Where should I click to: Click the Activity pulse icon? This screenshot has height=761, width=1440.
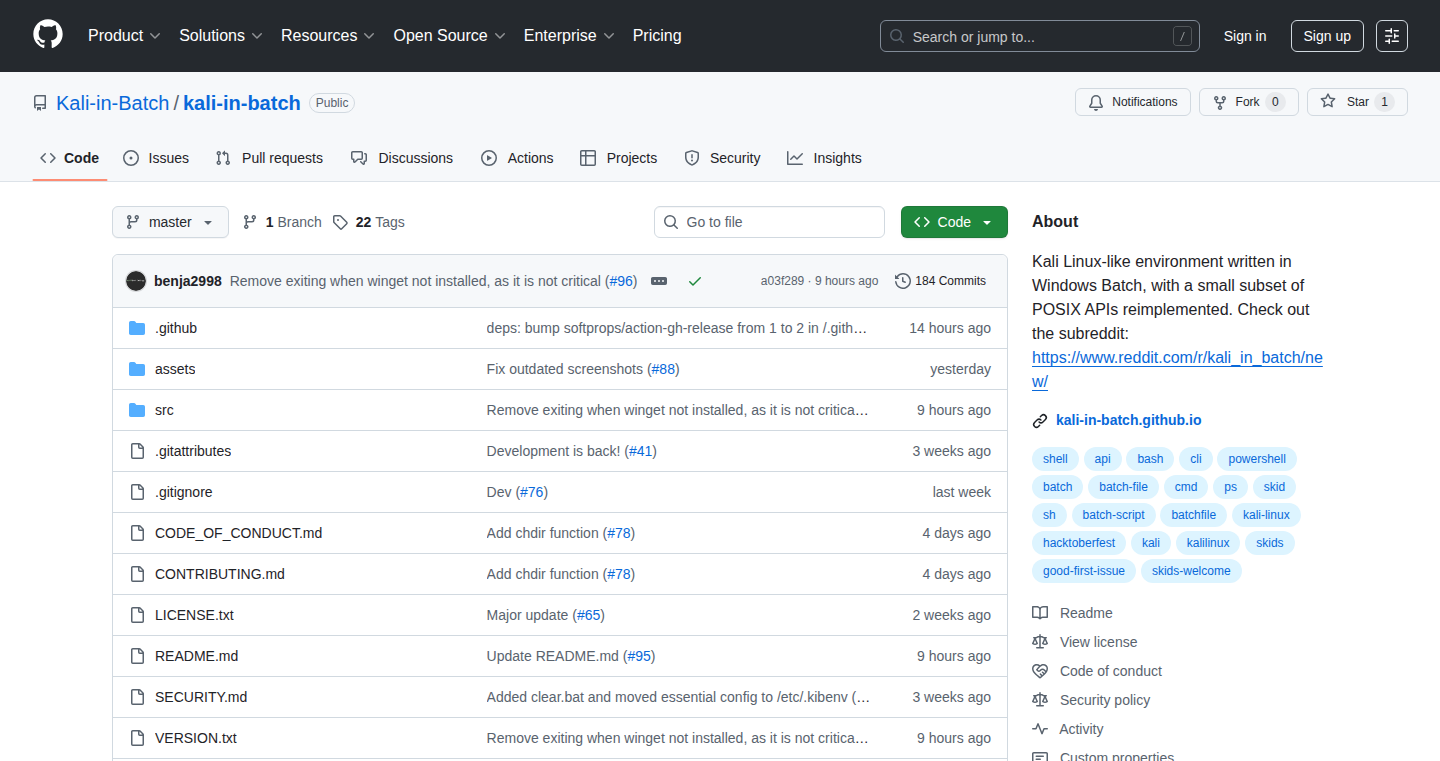1040,729
